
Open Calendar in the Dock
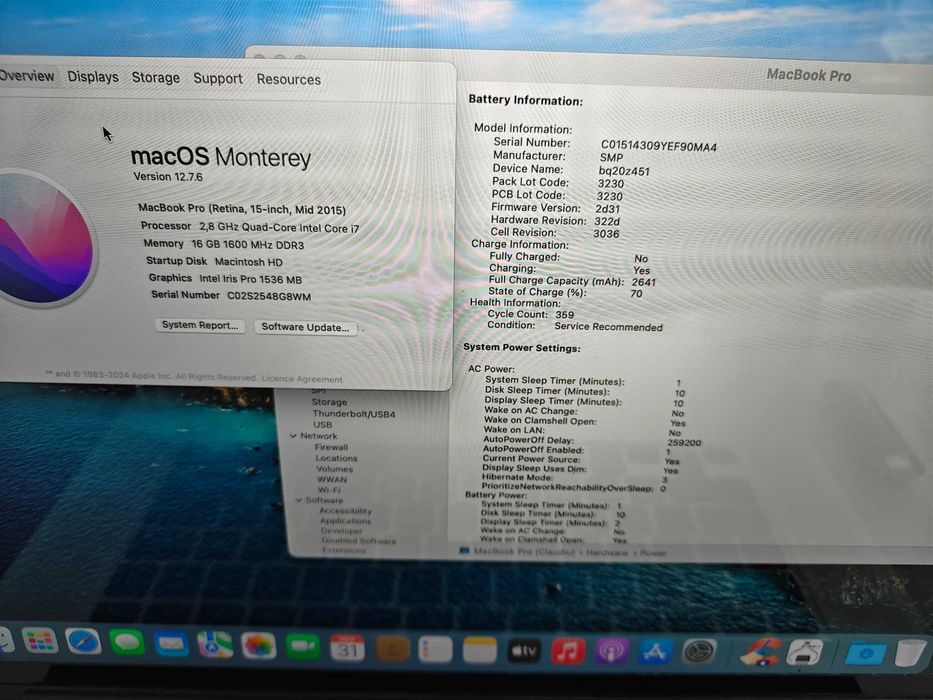(347, 648)
